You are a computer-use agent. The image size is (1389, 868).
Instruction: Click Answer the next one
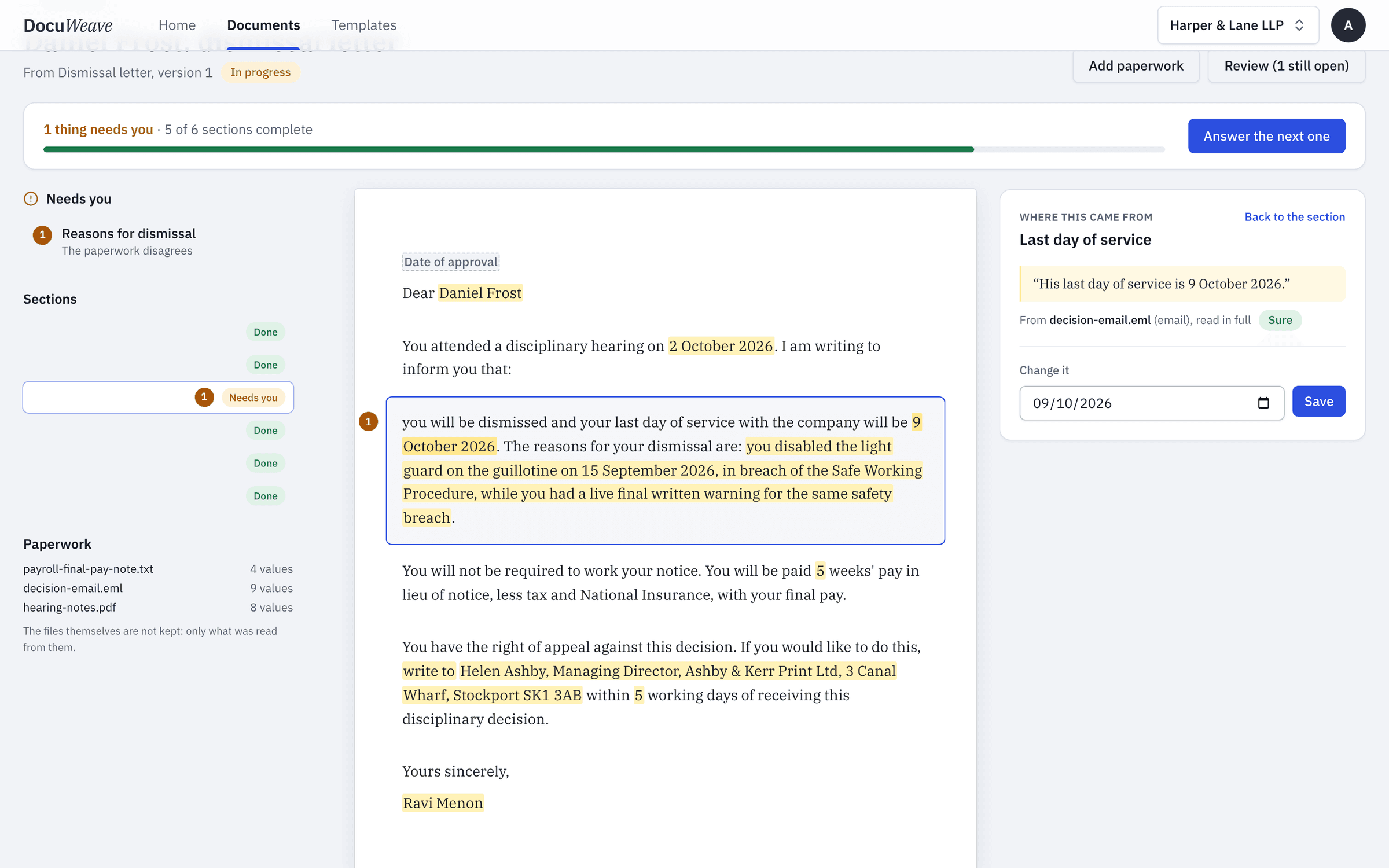click(1266, 136)
